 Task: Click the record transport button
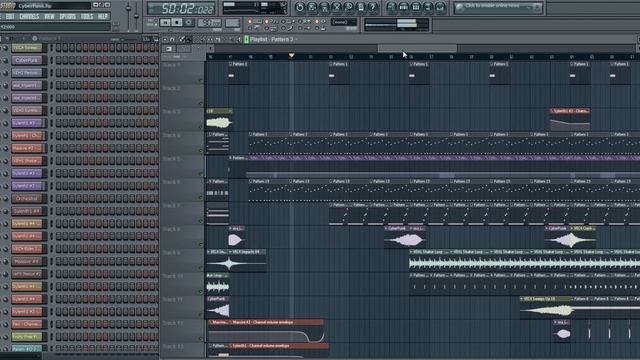(x=189, y=23)
